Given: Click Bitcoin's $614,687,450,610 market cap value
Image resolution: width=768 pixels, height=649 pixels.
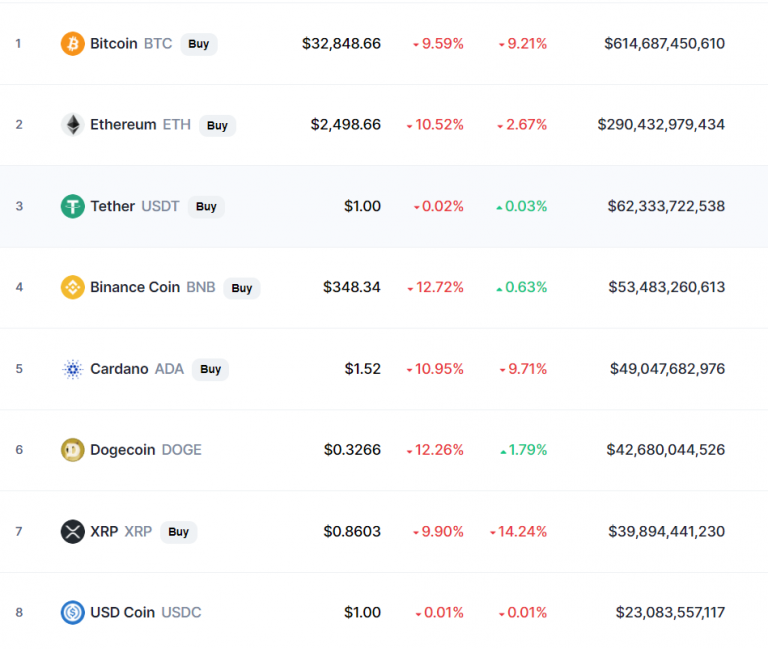Looking at the screenshot, I should pos(664,44).
